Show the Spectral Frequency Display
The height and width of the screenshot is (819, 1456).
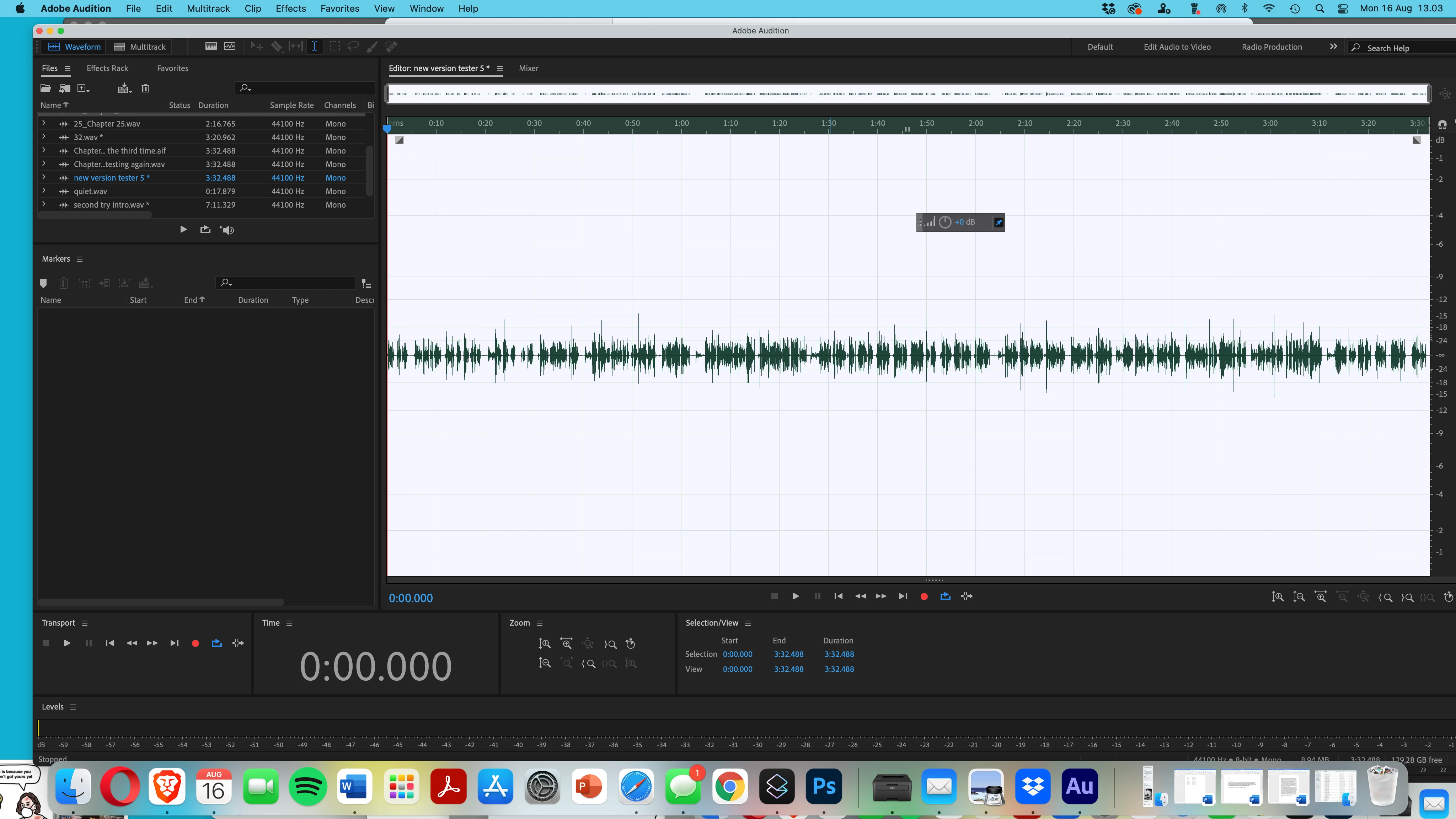(x=211, y=47)
